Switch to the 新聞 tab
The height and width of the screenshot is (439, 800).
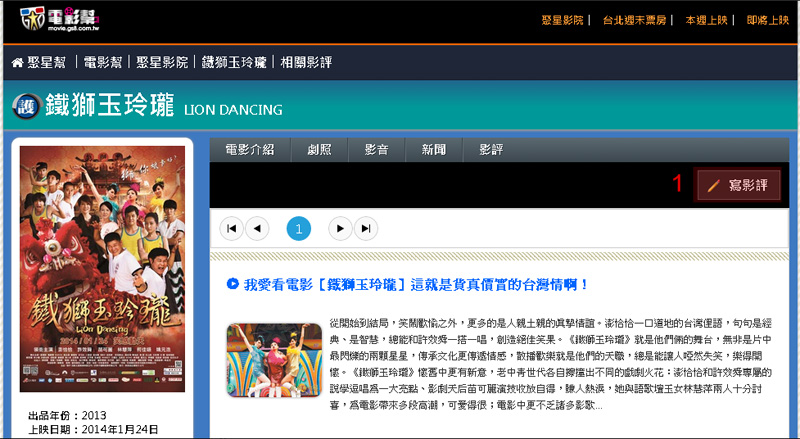[434, 150]
